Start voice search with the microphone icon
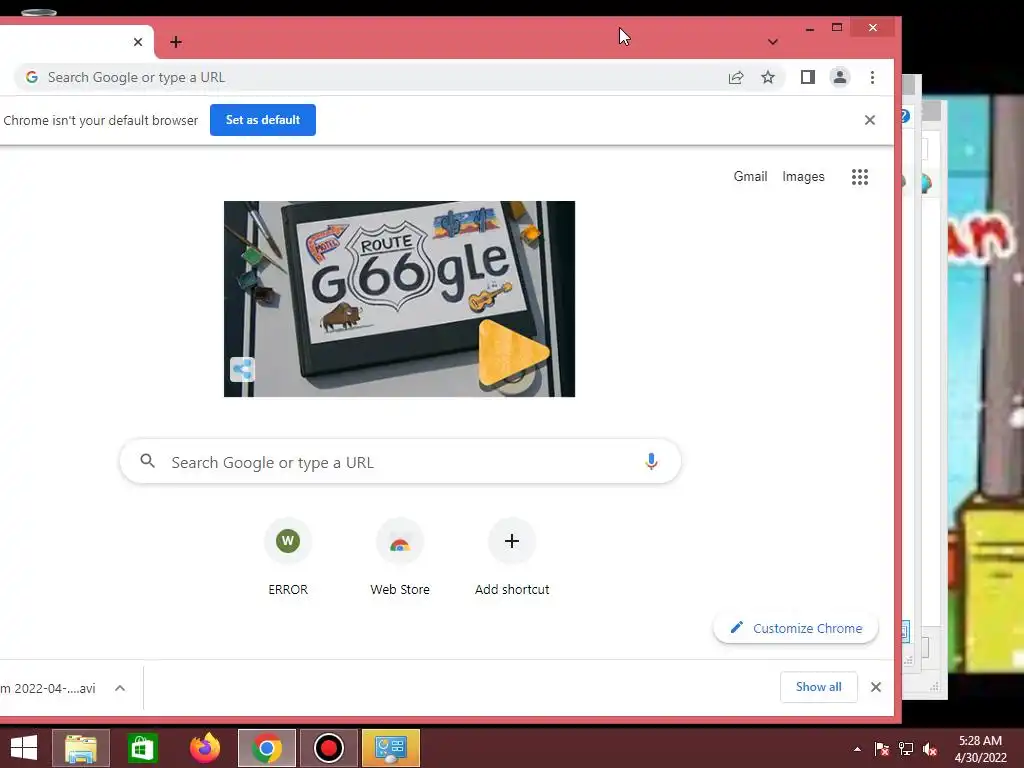 [x=651, y=461]
